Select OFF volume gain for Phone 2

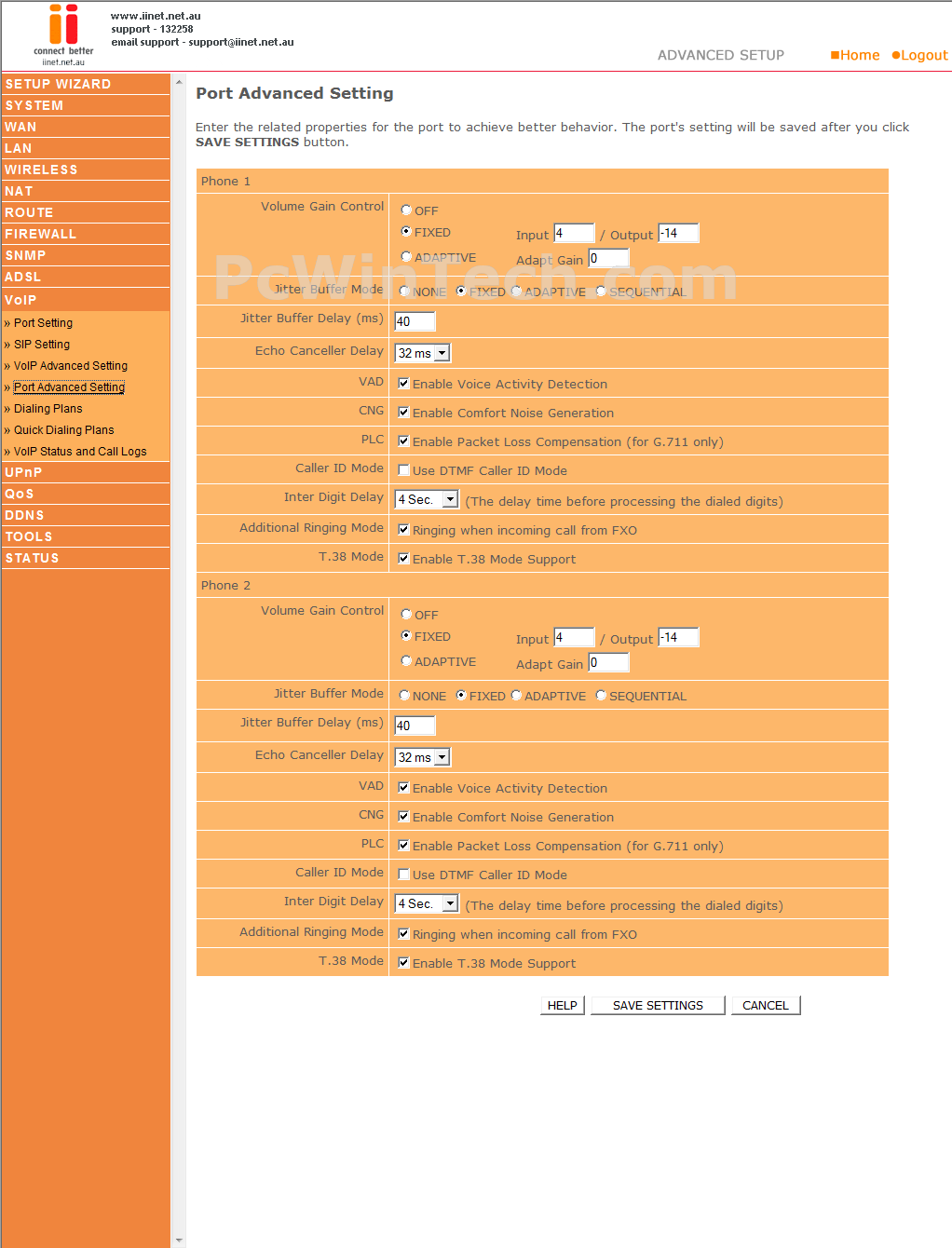406,615
